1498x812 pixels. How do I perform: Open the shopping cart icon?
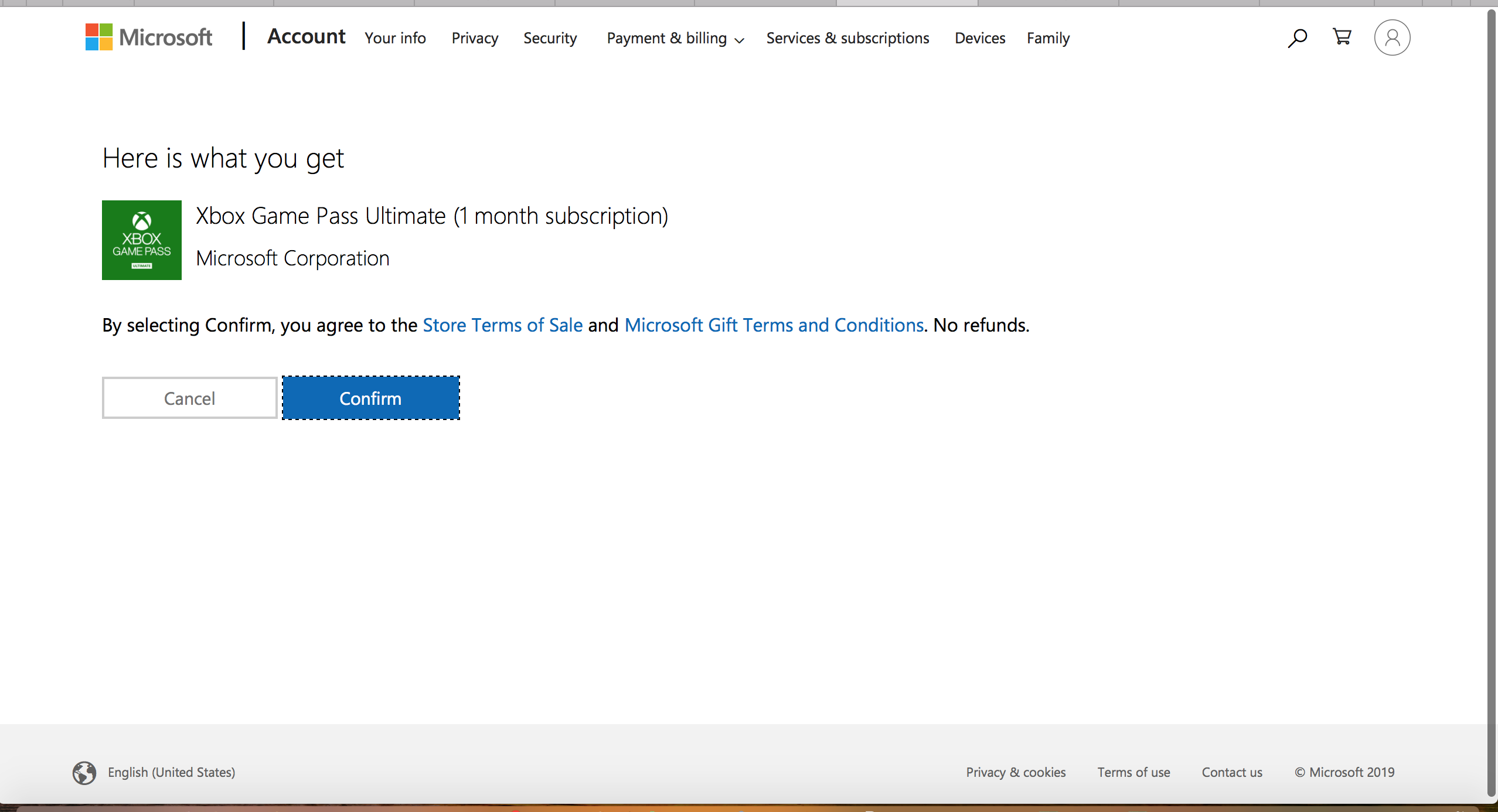[1342, 37]
